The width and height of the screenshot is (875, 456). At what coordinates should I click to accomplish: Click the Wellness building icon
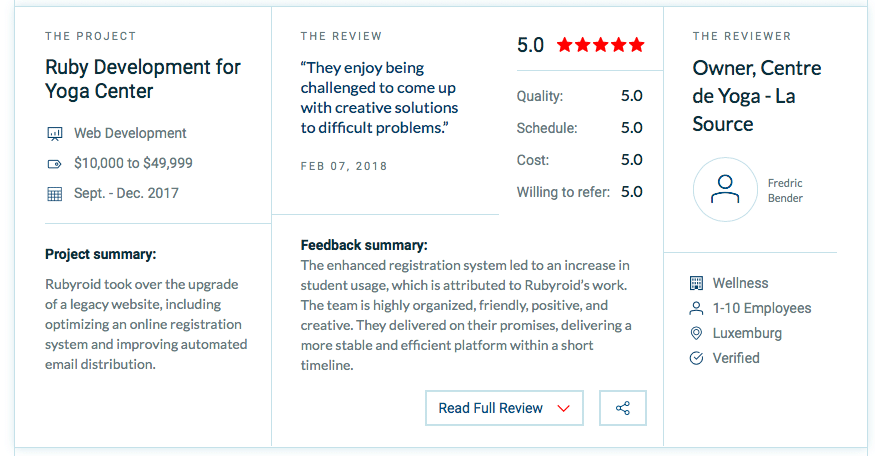(x=697, y=283)
